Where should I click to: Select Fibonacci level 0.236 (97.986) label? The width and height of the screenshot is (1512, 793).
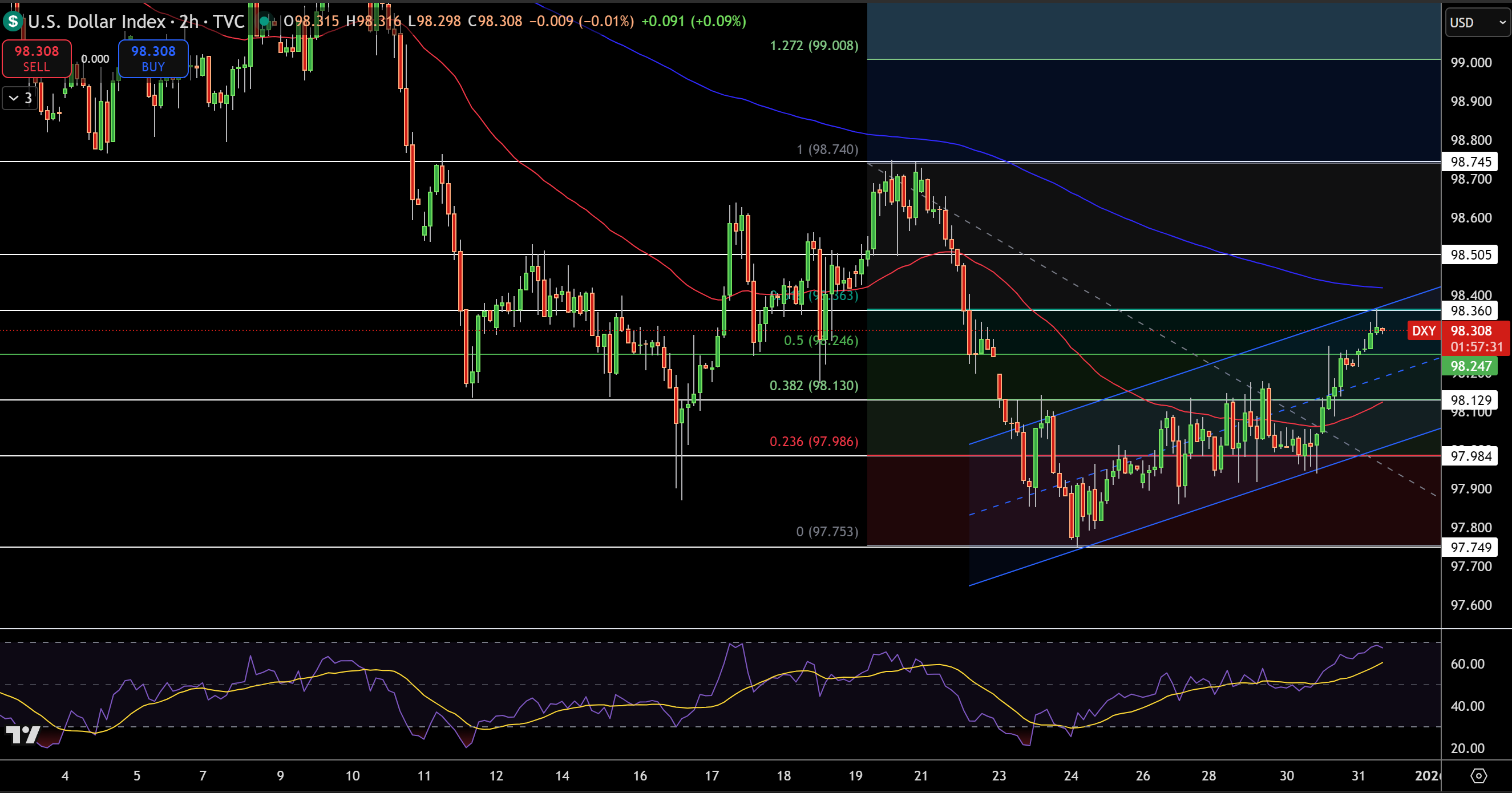[x=814, y=442]
